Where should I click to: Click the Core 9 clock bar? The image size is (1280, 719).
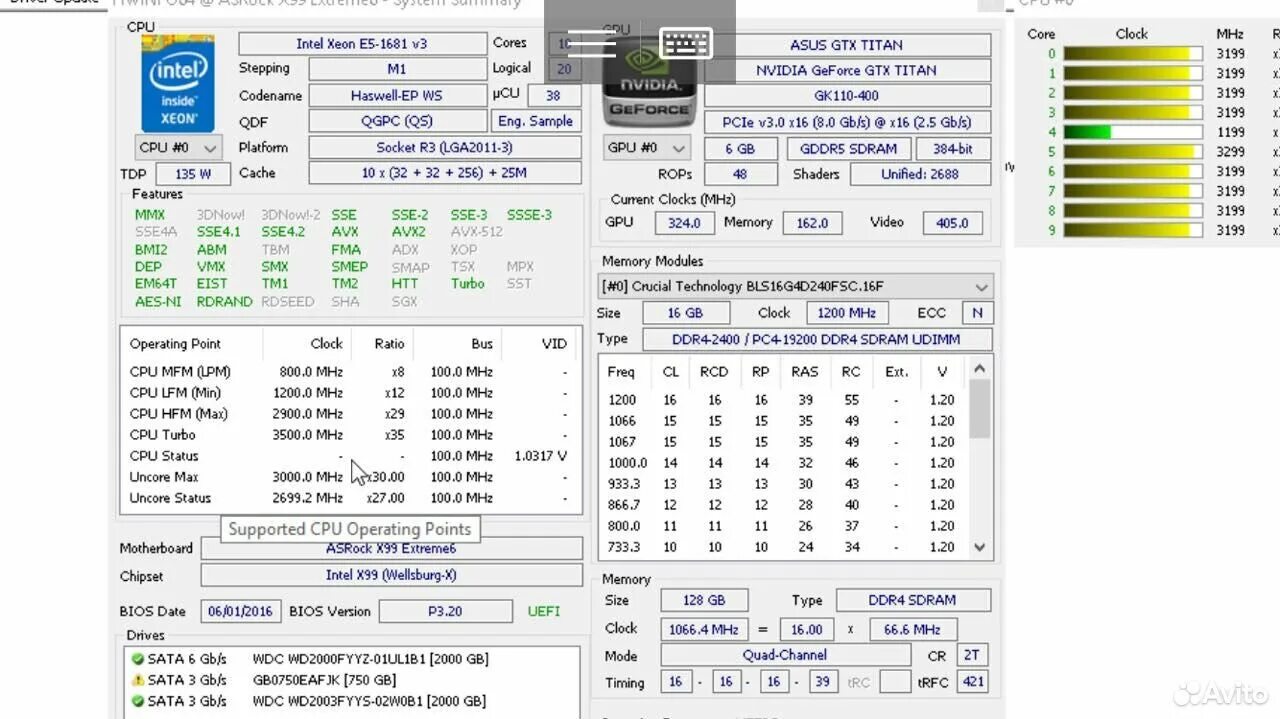[x=1133, y=230]
